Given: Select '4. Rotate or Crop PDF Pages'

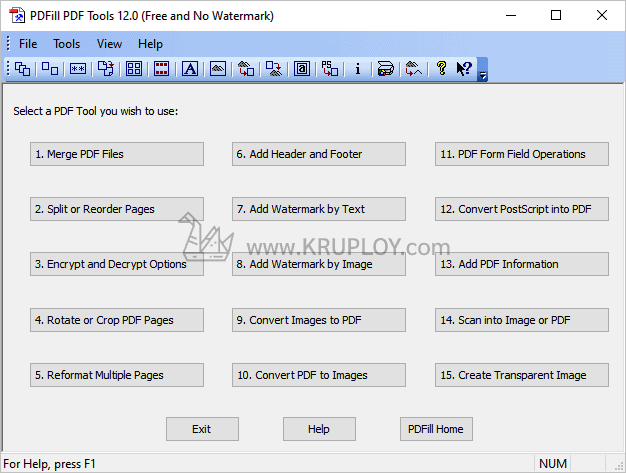Looking at the screenshot, I should pyautogui.click(x=117, y=320).
